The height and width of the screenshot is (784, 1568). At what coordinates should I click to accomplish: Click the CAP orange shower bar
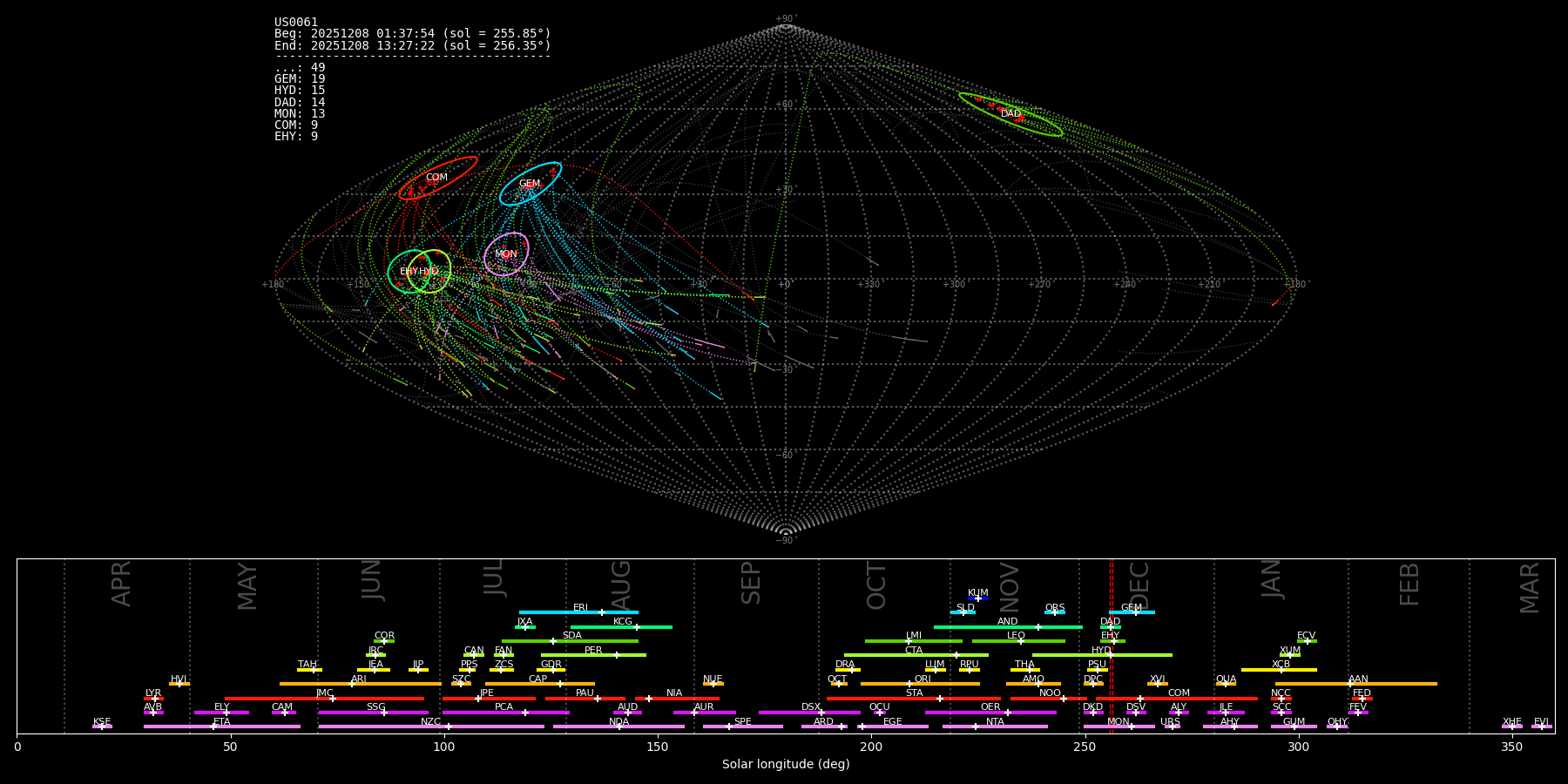click(540, 684)
